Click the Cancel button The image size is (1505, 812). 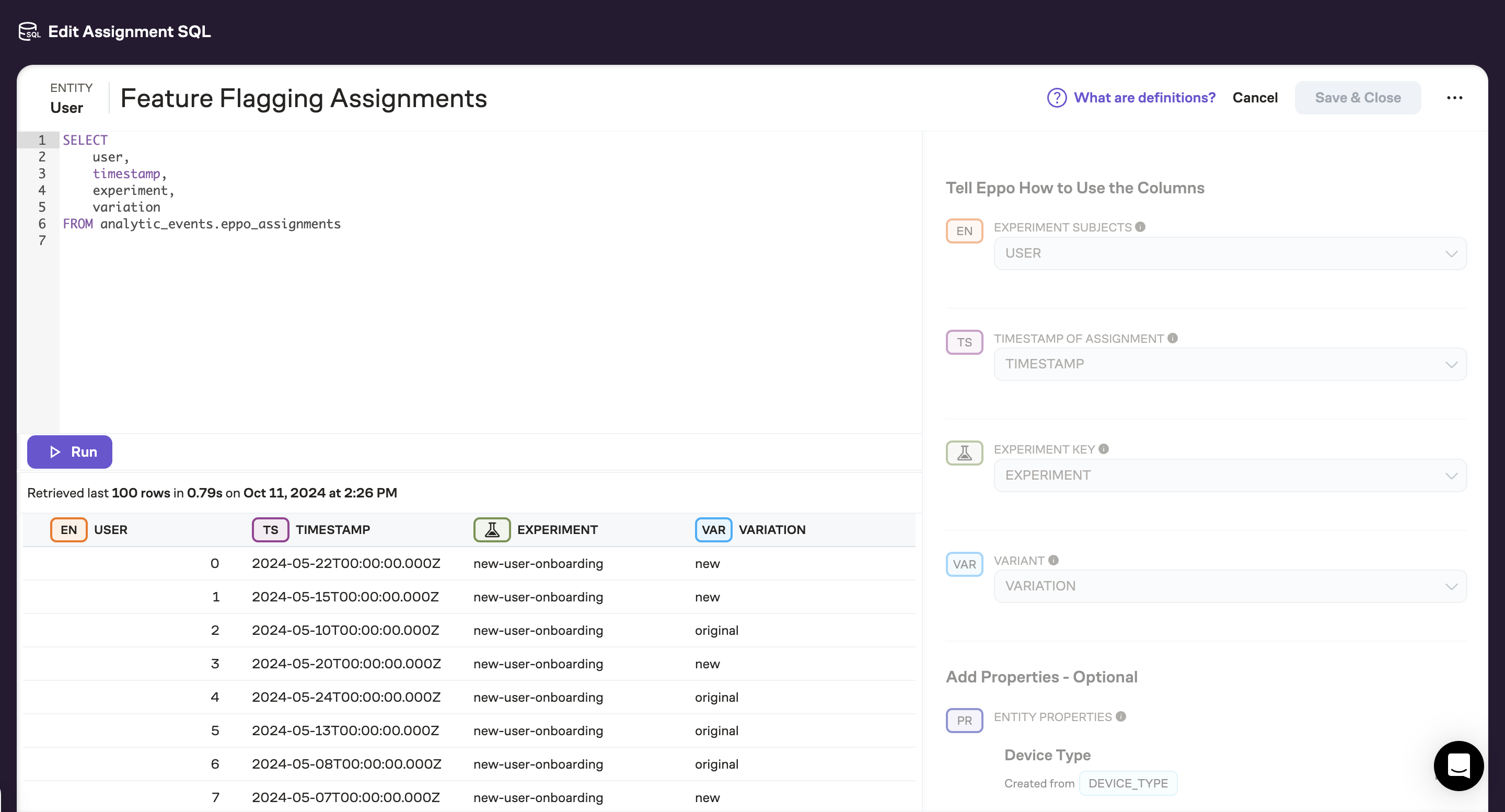(1255, 98)
